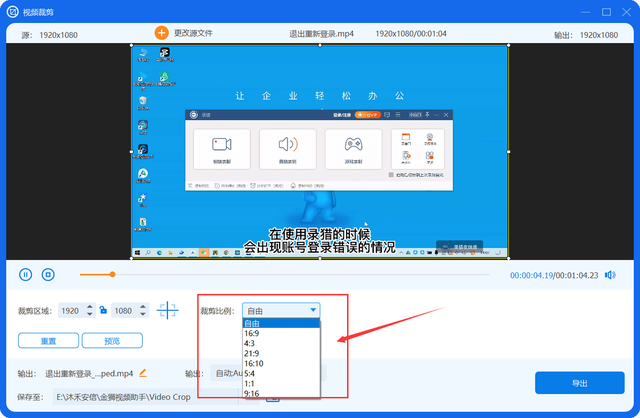Image resolution: width=640 pixels, height=418 pixels.
Task: Click the file name 退出重新登录.mp4
Action: (322, 34)
